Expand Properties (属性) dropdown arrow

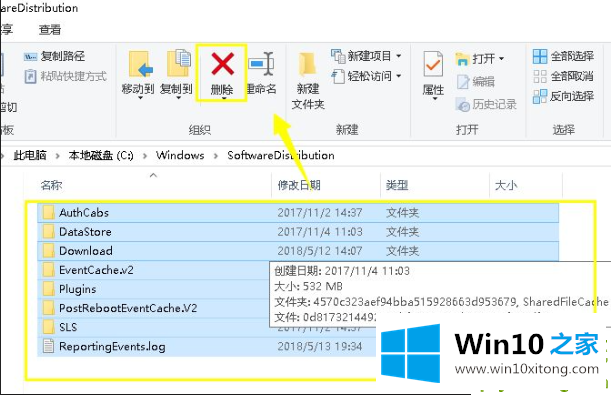coord(435,99)
